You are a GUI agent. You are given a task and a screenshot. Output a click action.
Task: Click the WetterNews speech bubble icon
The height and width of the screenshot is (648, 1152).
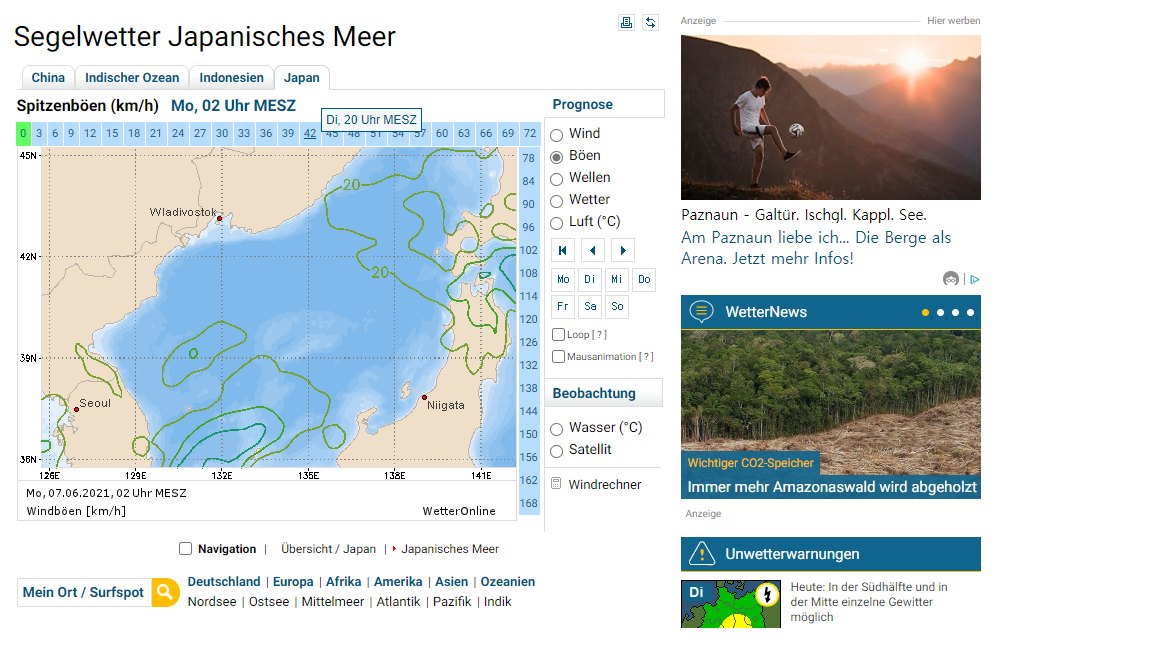(701, 312)
